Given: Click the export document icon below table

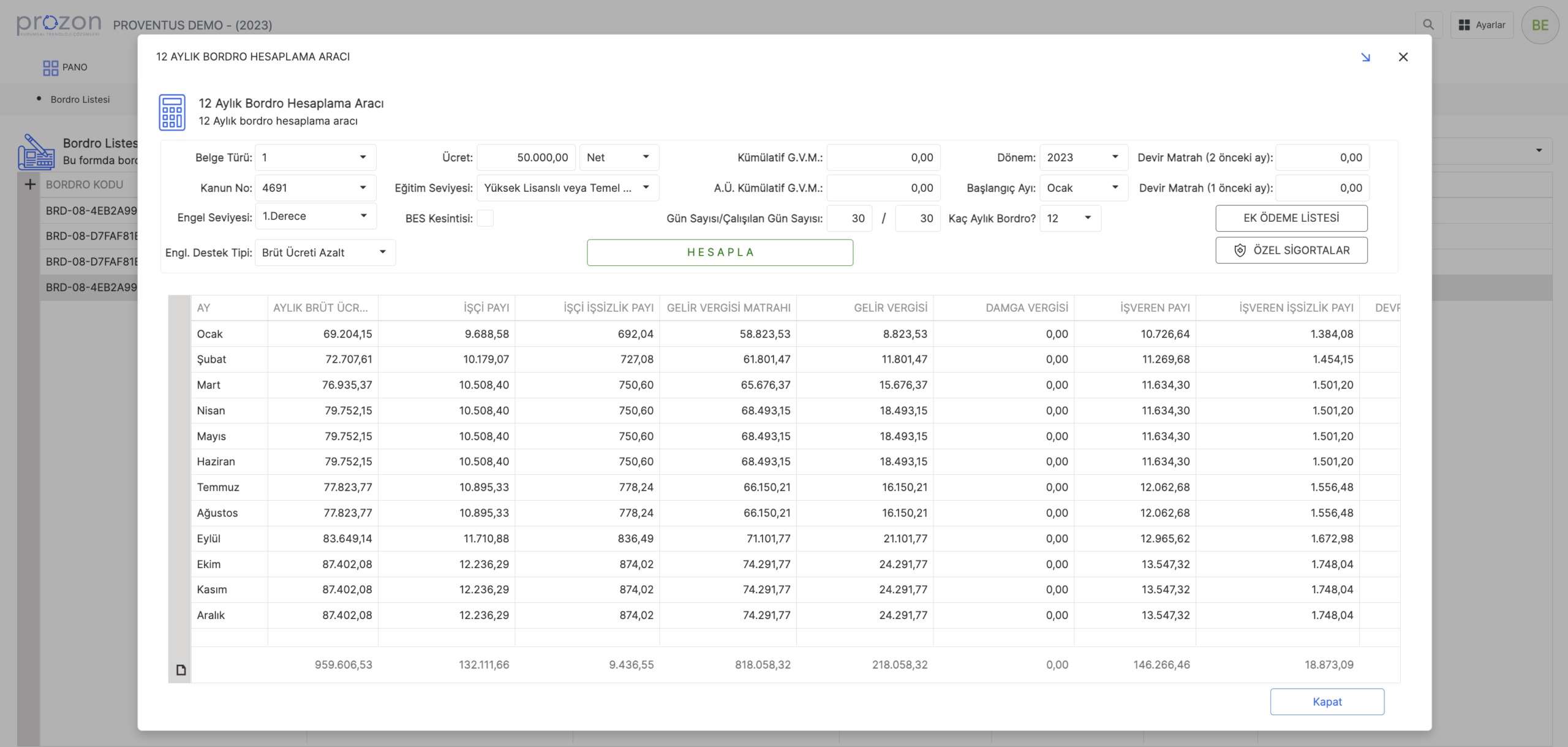Looking at the screenshot, I should coord(181,669).
